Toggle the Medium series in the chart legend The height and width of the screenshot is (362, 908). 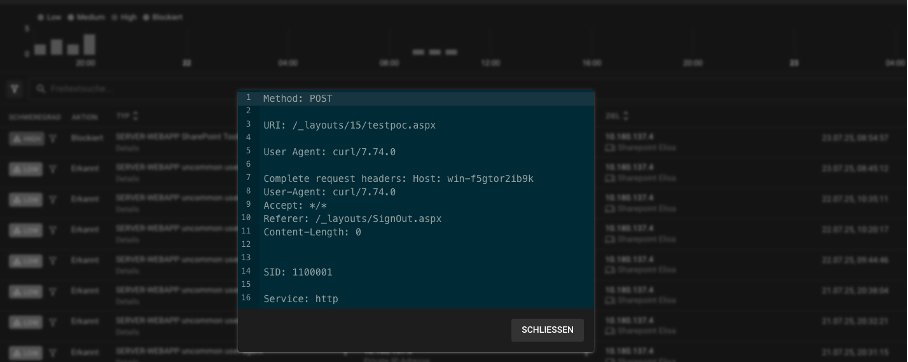[x=87, y=17]
